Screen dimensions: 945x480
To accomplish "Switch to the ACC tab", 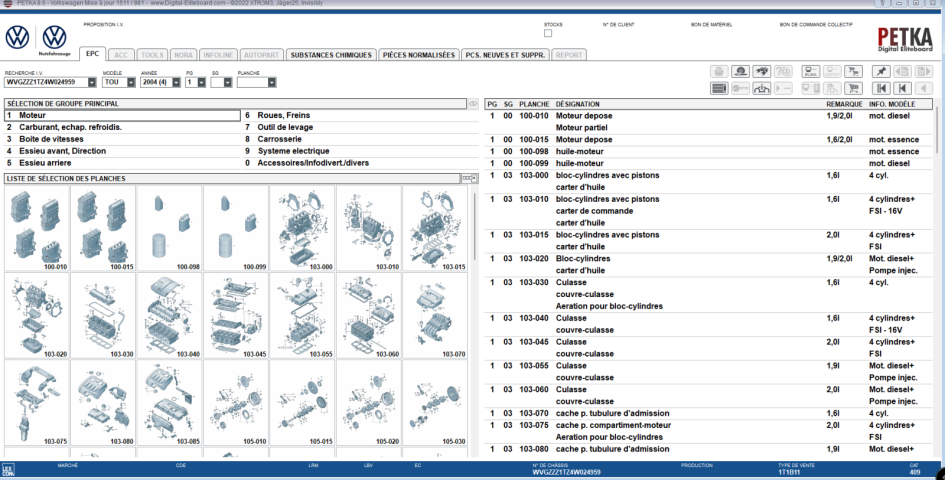I will [121, 55].
